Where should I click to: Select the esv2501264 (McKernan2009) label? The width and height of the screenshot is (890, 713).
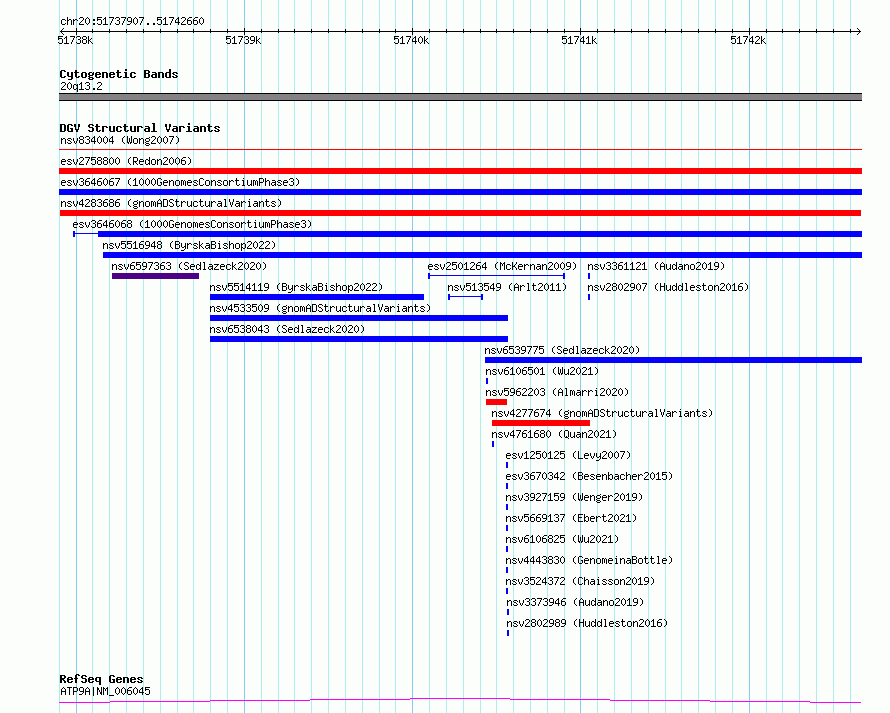point(502,266)
